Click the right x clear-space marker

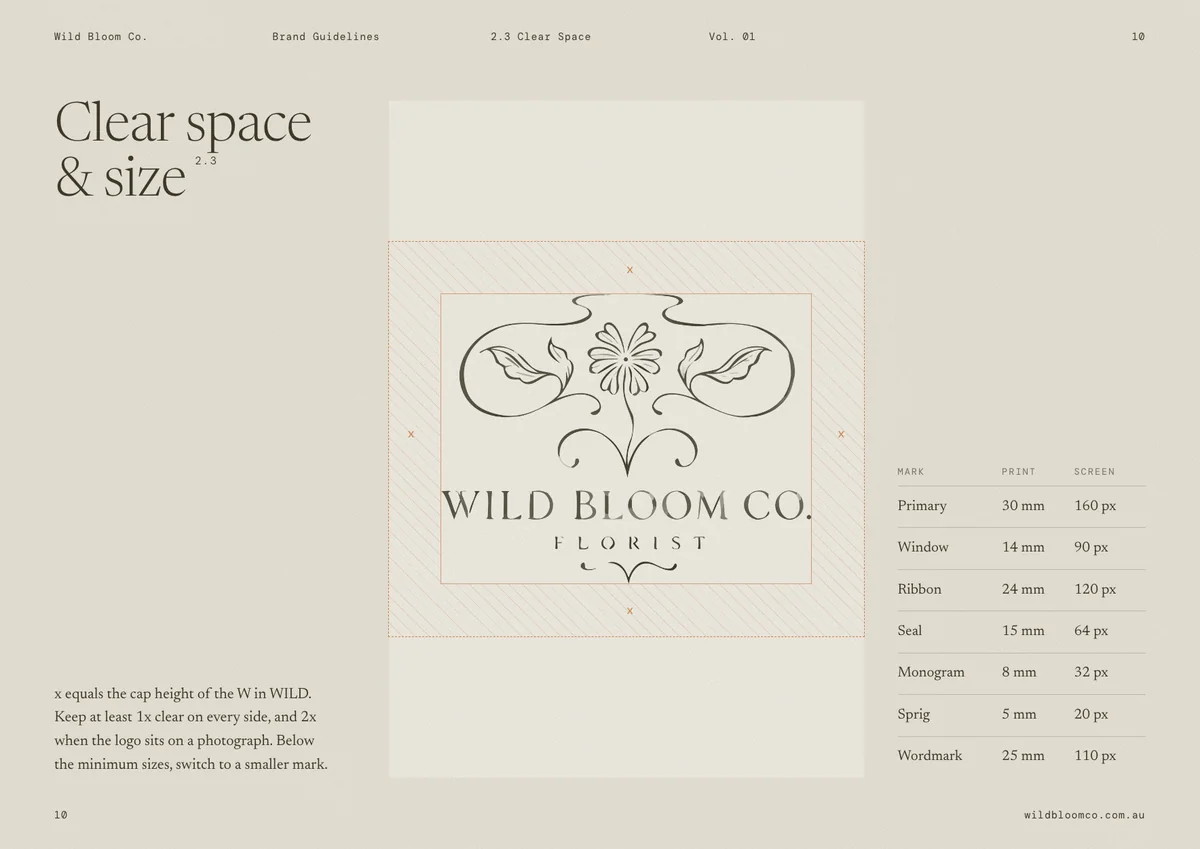click(841, 435)
